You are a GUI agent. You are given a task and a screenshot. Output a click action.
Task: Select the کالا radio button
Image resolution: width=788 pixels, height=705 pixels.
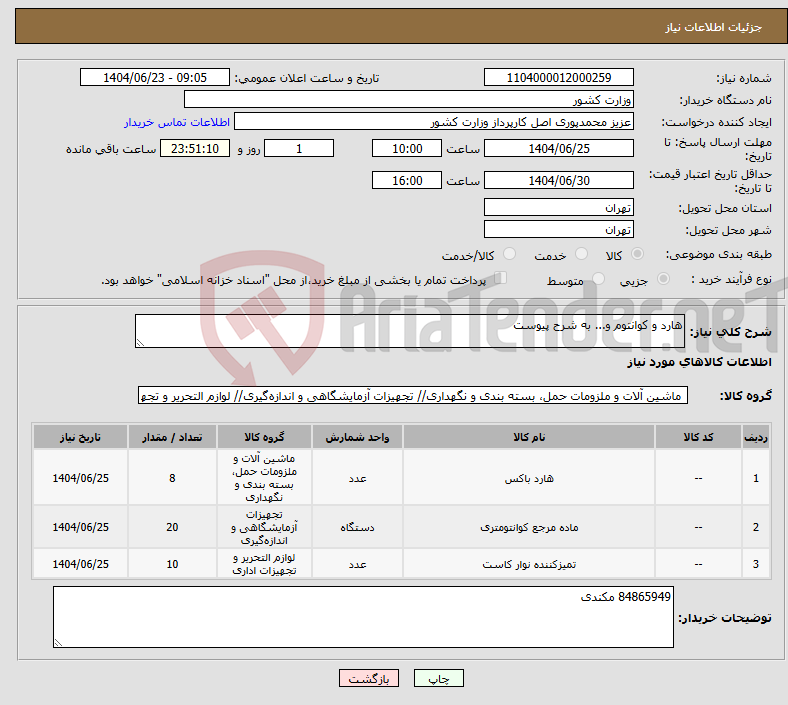tap(637, 254)
